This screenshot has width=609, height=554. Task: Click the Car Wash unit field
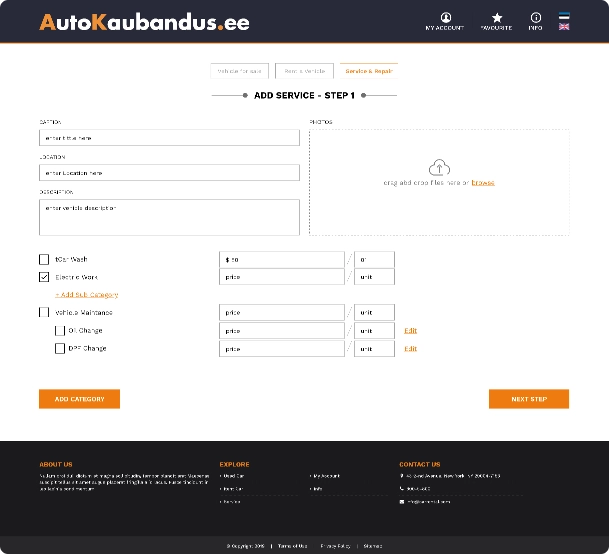pos(374,260)
